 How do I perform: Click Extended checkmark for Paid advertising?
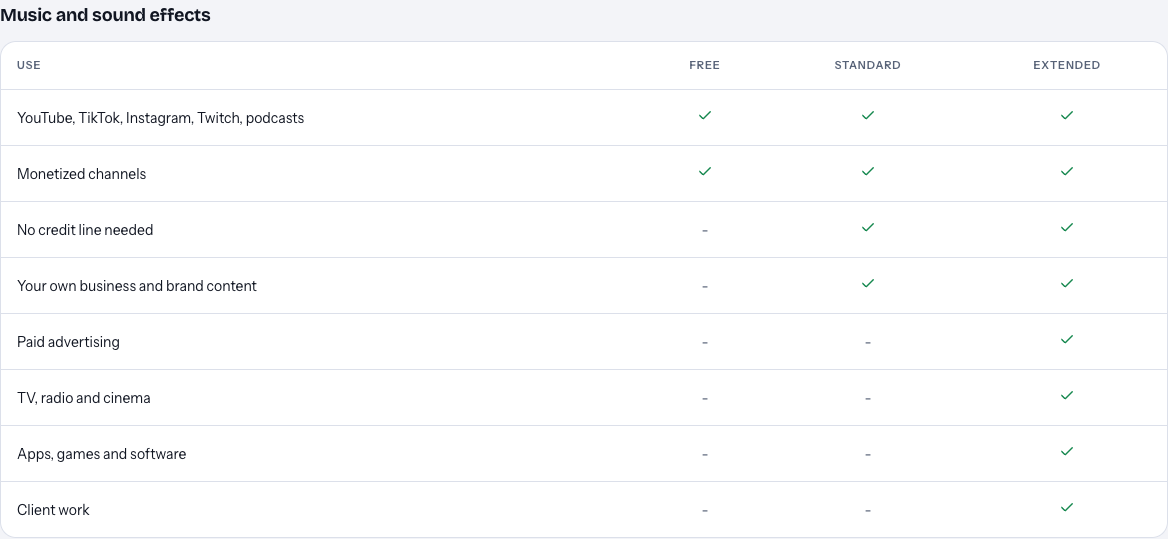[1067, 339]
